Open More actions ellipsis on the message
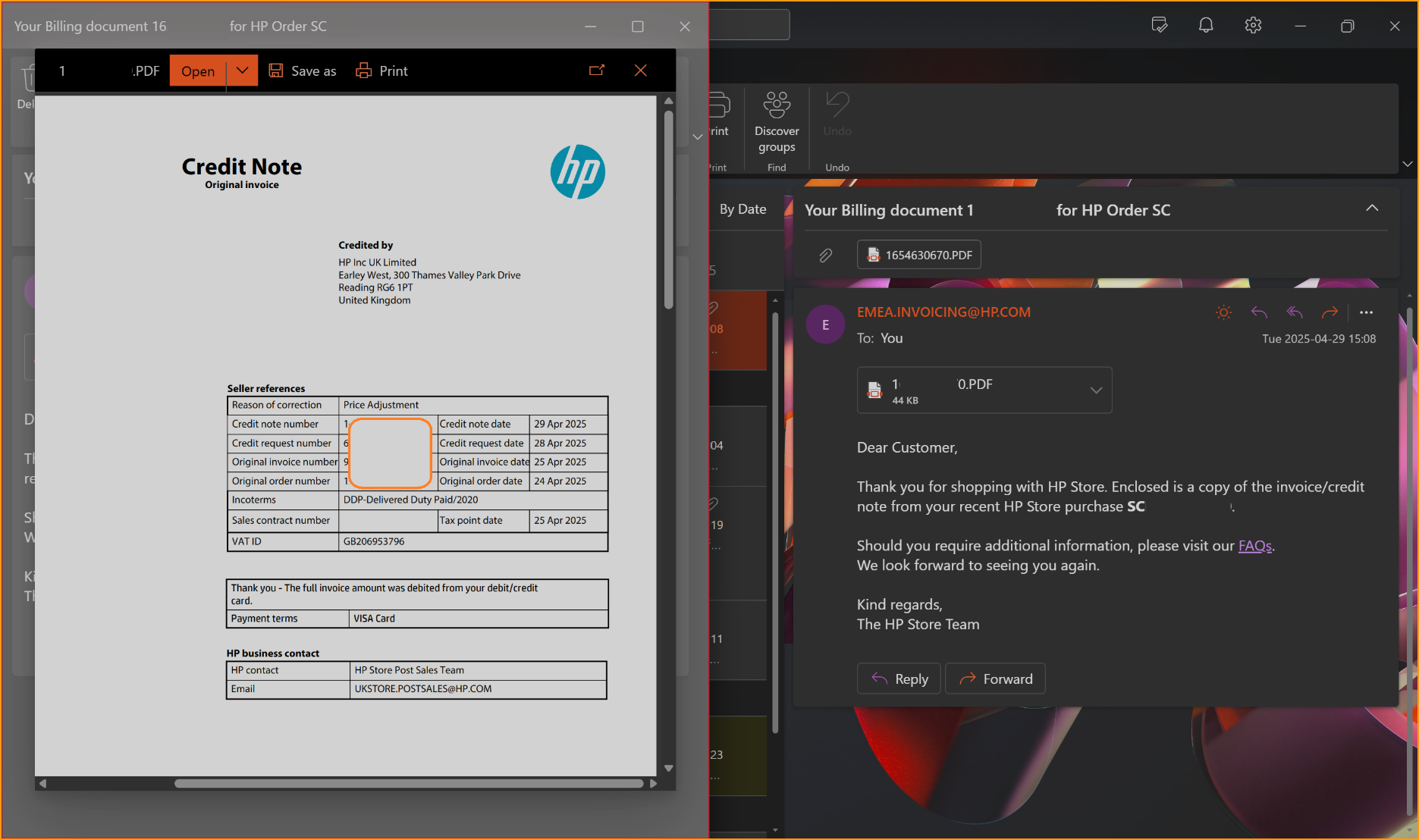Viewport: 1419px width, 840px height. coord(1366,312)
